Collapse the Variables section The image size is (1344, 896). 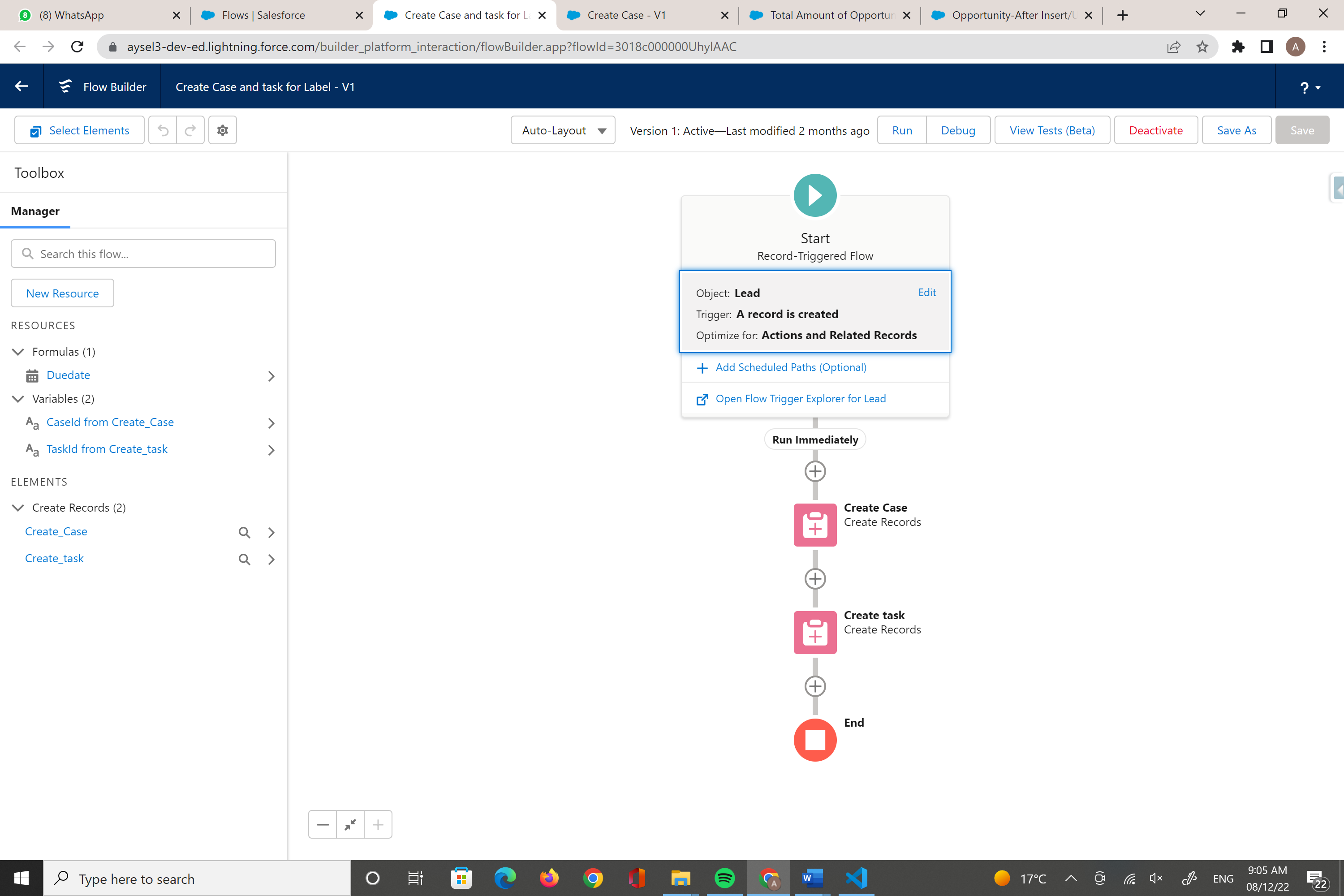coord(18,398)
